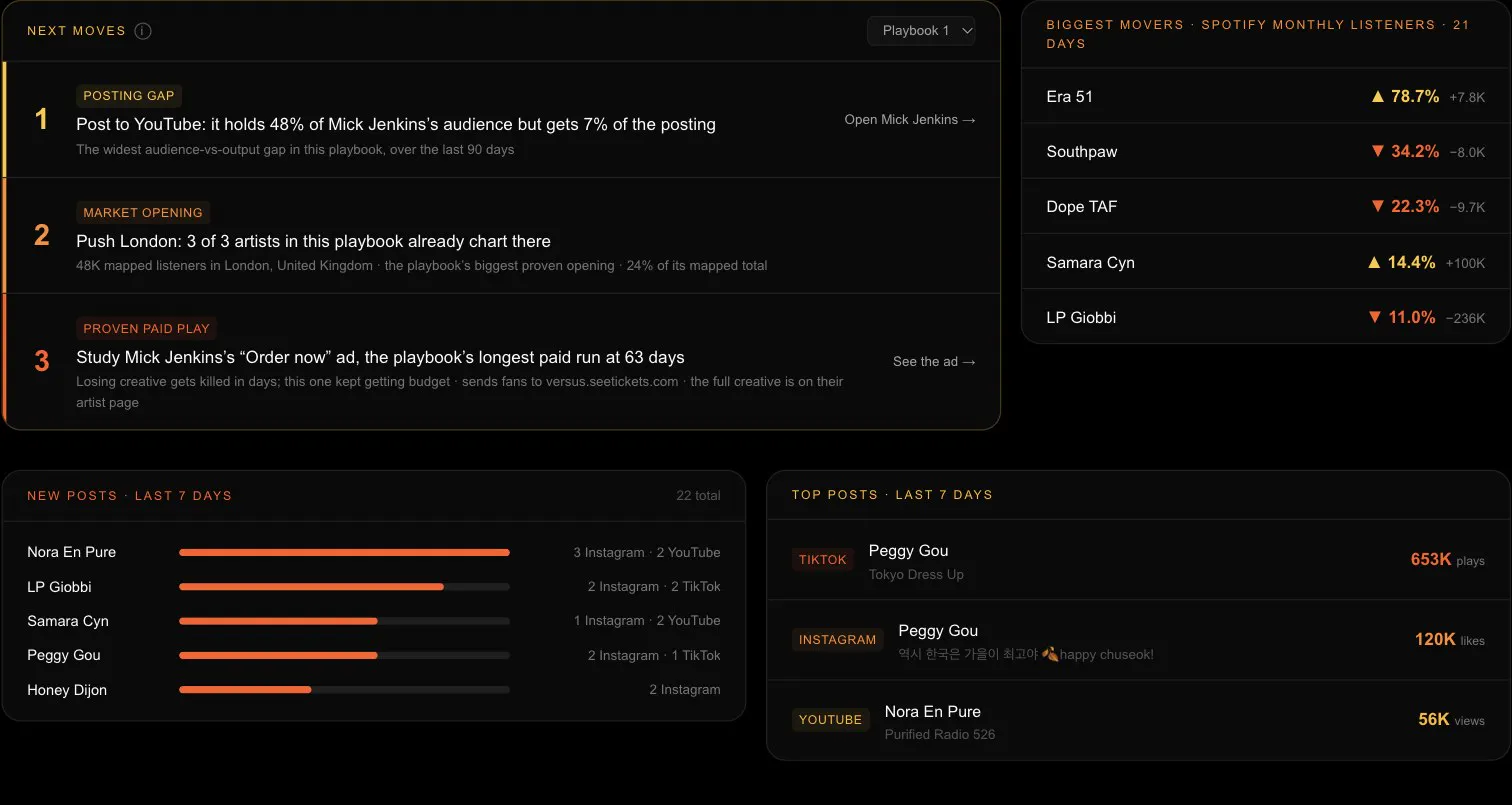This screenshot has width=1512, height=805.
Task: Click the LP Giobbi posts progress bar
Action: (x=344, y=587)
